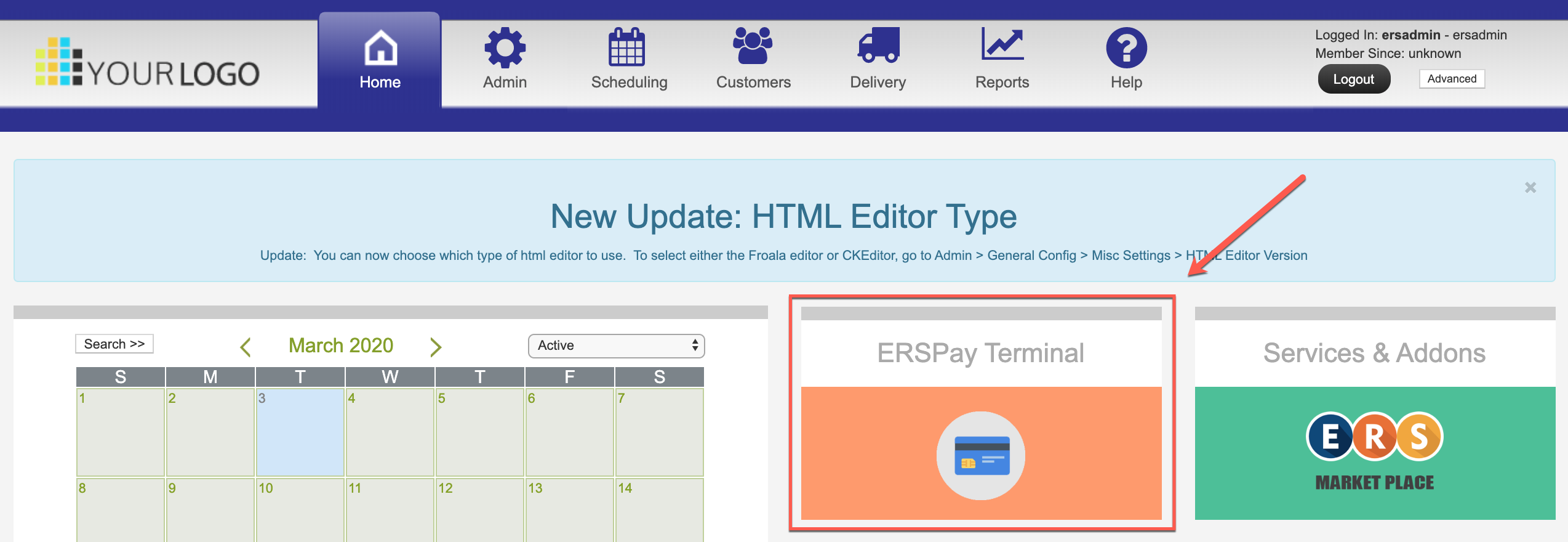This screenshot has height=542, width=1568.
Task: Click the YOUR LOGO image
Action: (x=148, y=63)
